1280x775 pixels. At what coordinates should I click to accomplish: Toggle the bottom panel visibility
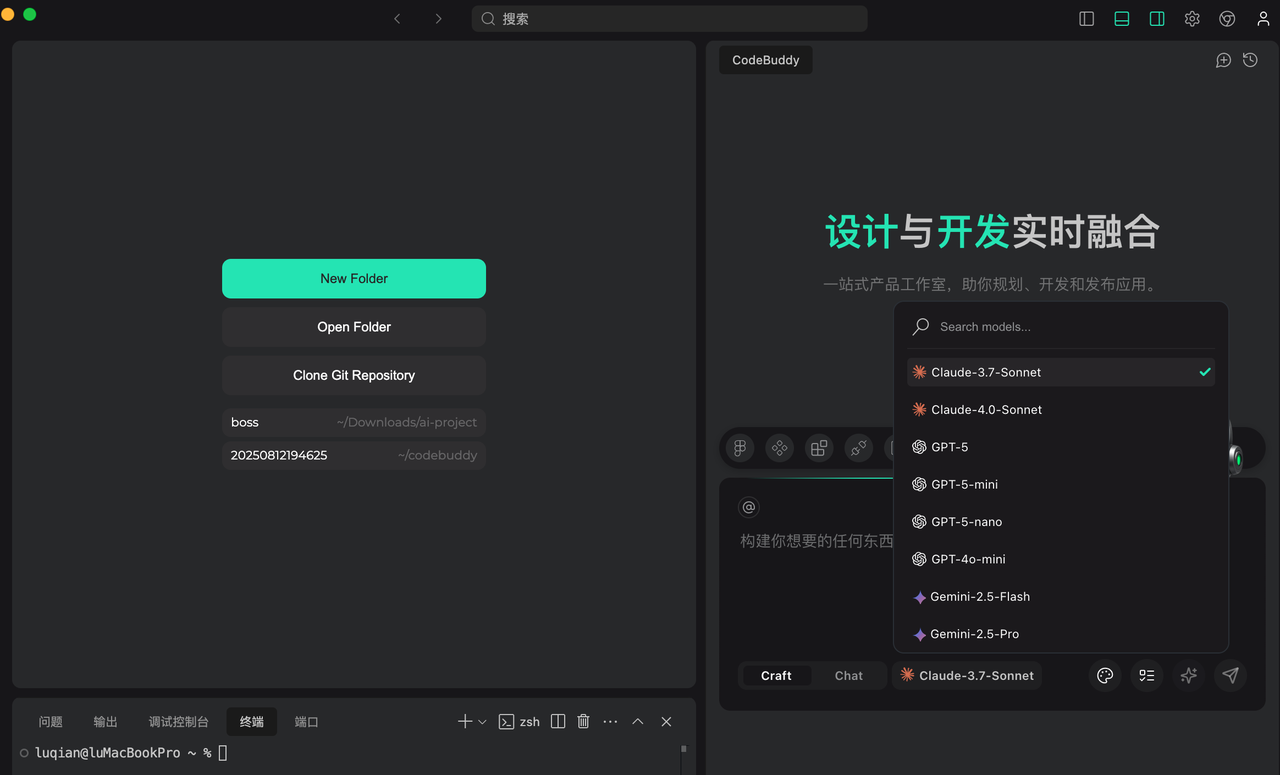pyautogui.click(x=1121, y=18)
